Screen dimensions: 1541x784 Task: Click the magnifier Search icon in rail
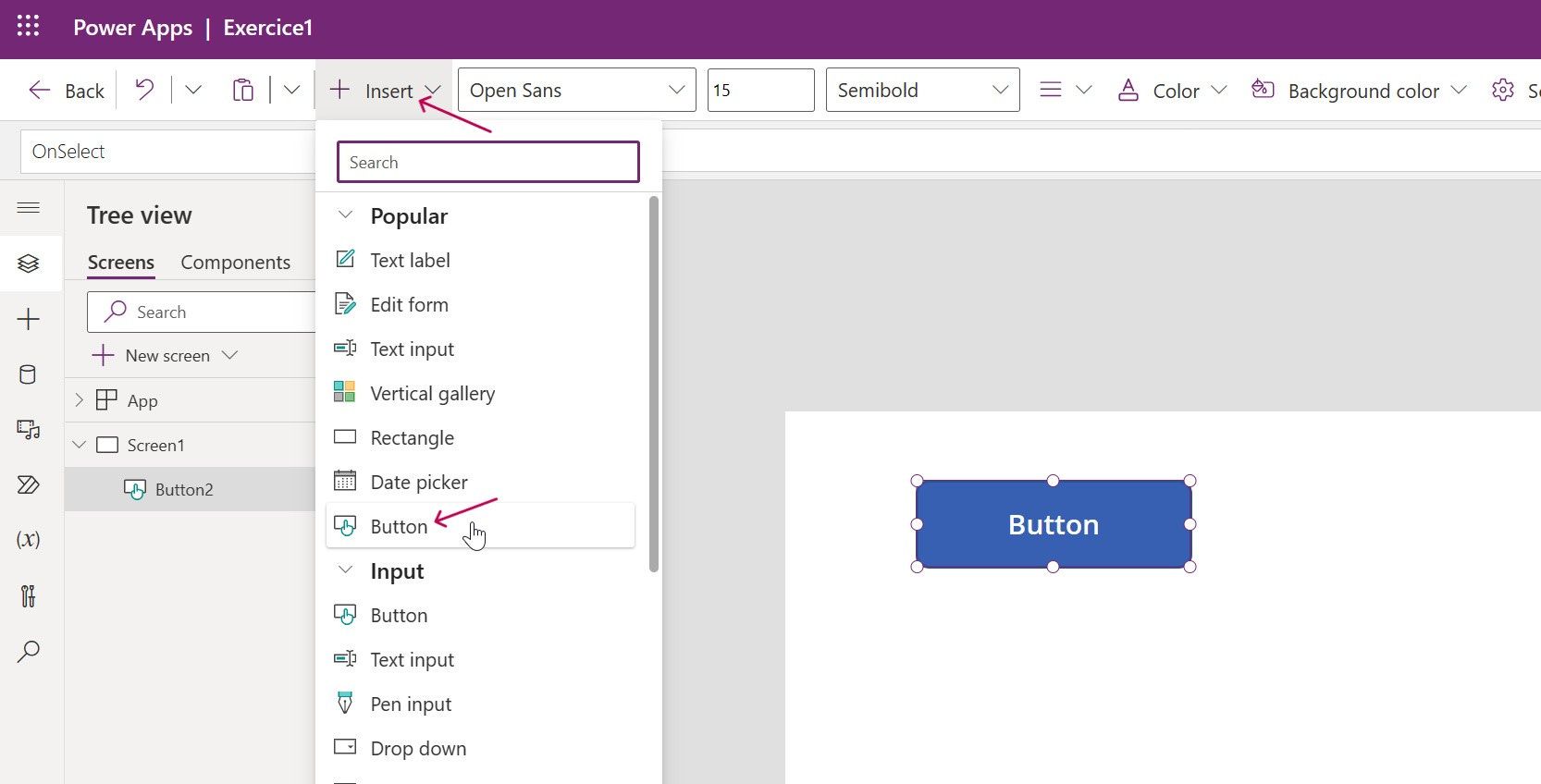point(28,651)
